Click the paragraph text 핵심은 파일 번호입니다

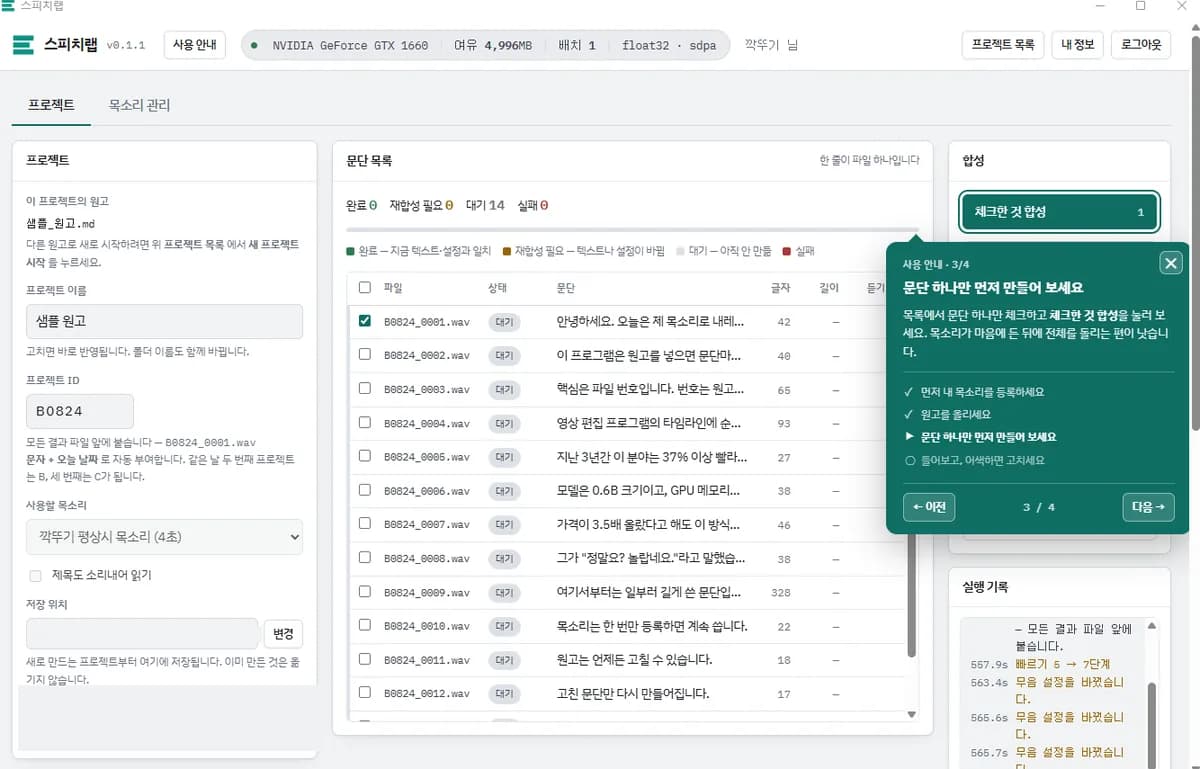click(650, 389)
